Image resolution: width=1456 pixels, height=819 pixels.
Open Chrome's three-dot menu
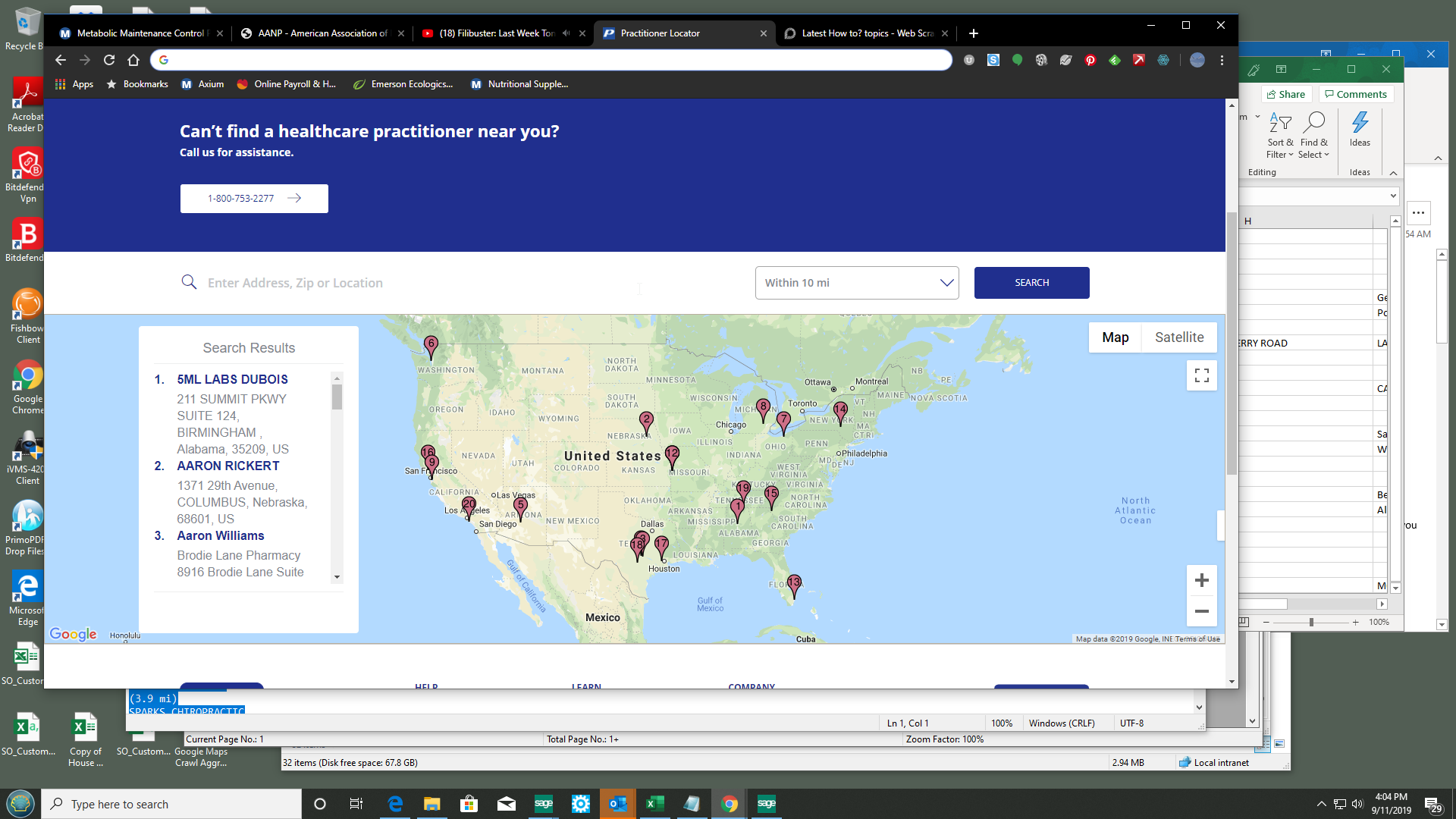click(1222, 60)
